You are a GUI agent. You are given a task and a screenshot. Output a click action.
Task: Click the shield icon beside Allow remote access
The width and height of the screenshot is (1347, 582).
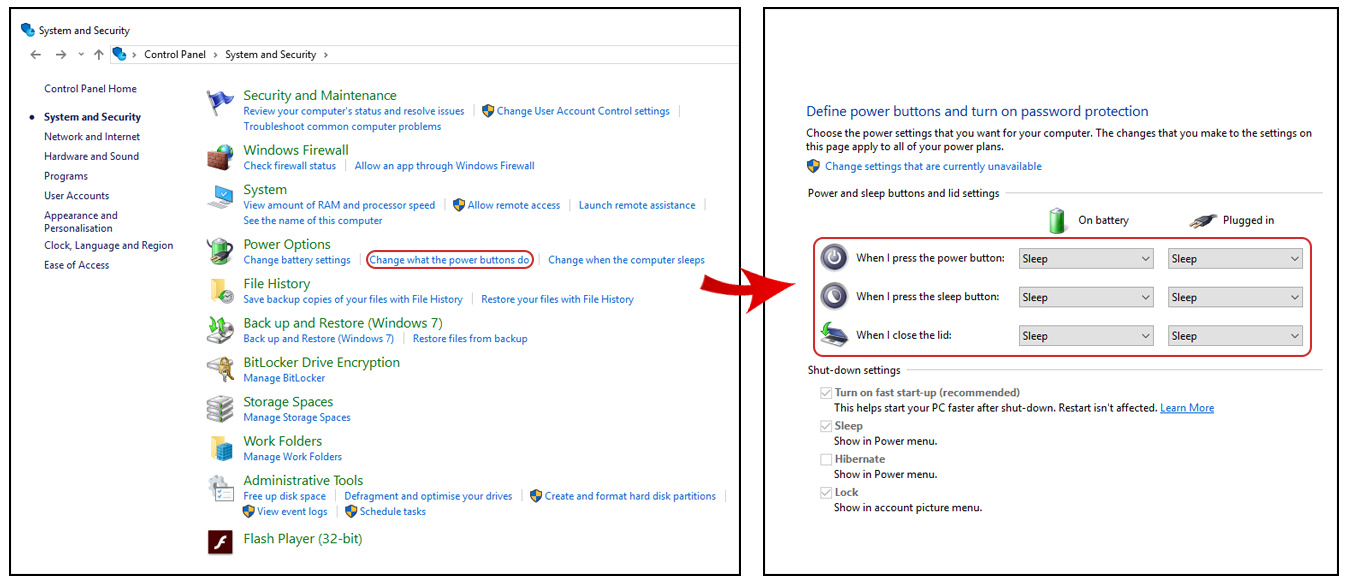(459, 205)
